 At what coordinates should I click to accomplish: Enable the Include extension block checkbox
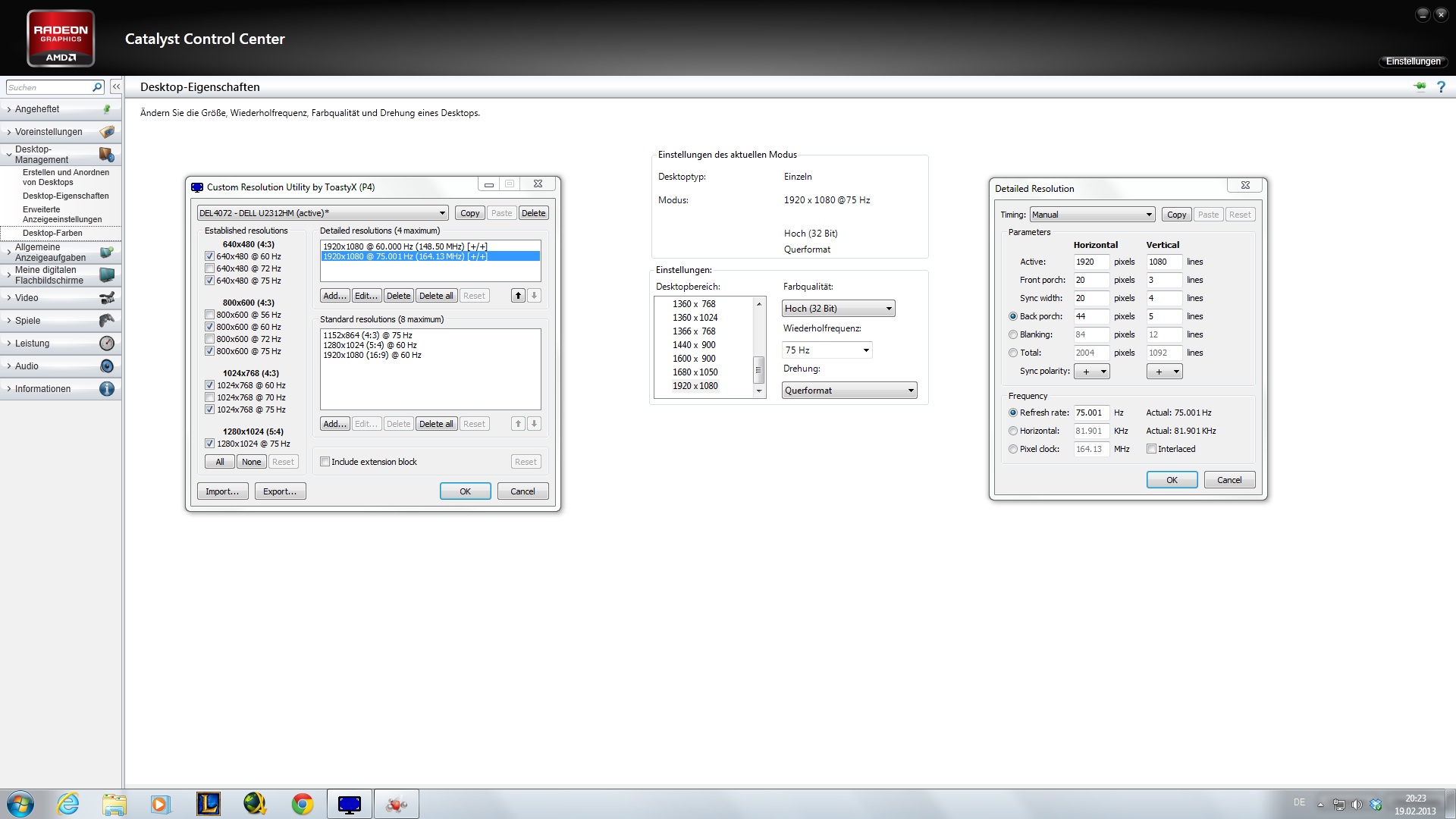click(325, 462)
